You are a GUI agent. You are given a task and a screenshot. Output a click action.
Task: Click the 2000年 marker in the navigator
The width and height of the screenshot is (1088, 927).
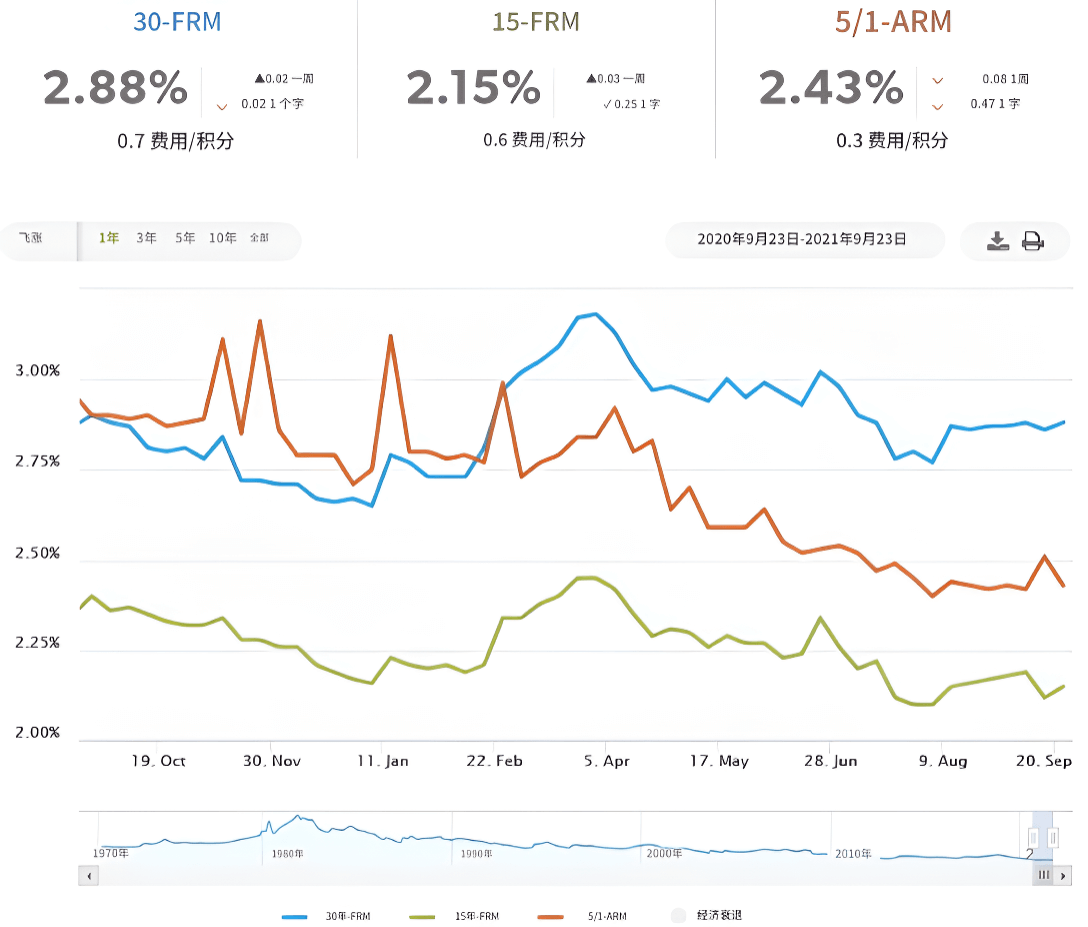point(664,853)
